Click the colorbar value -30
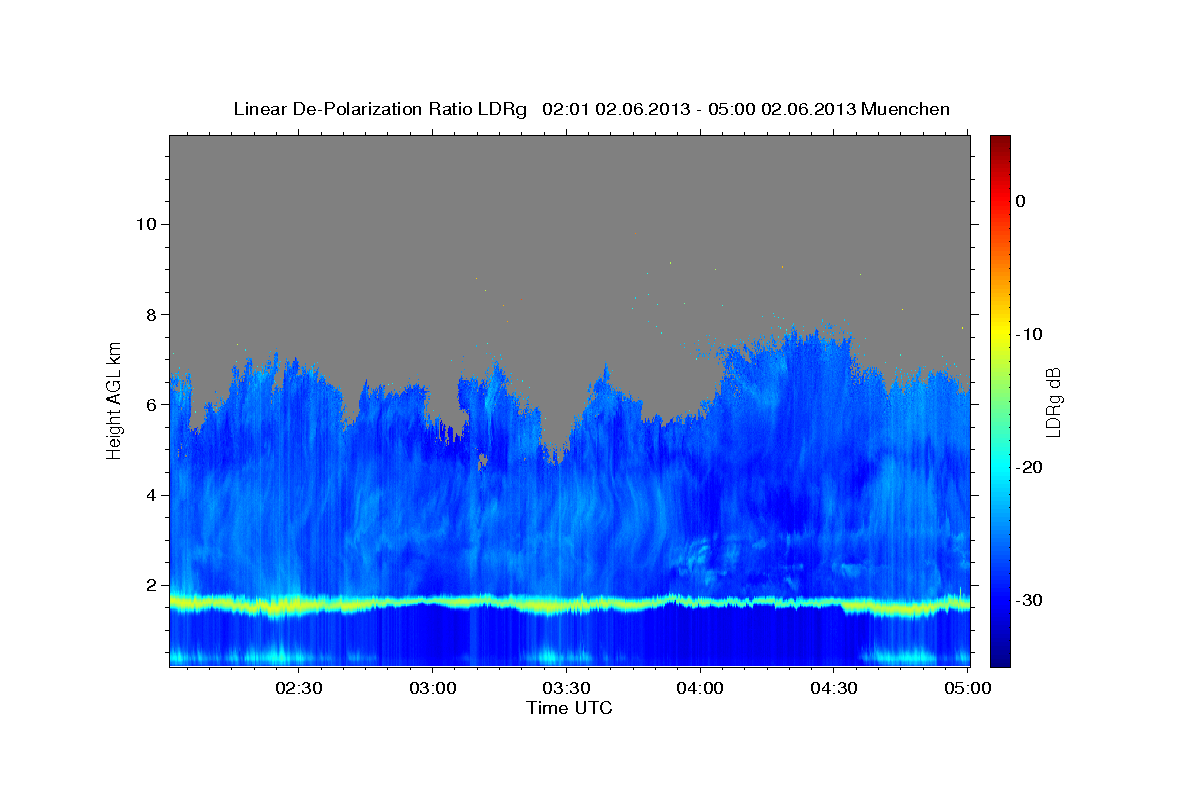 tap(1029, 600)
